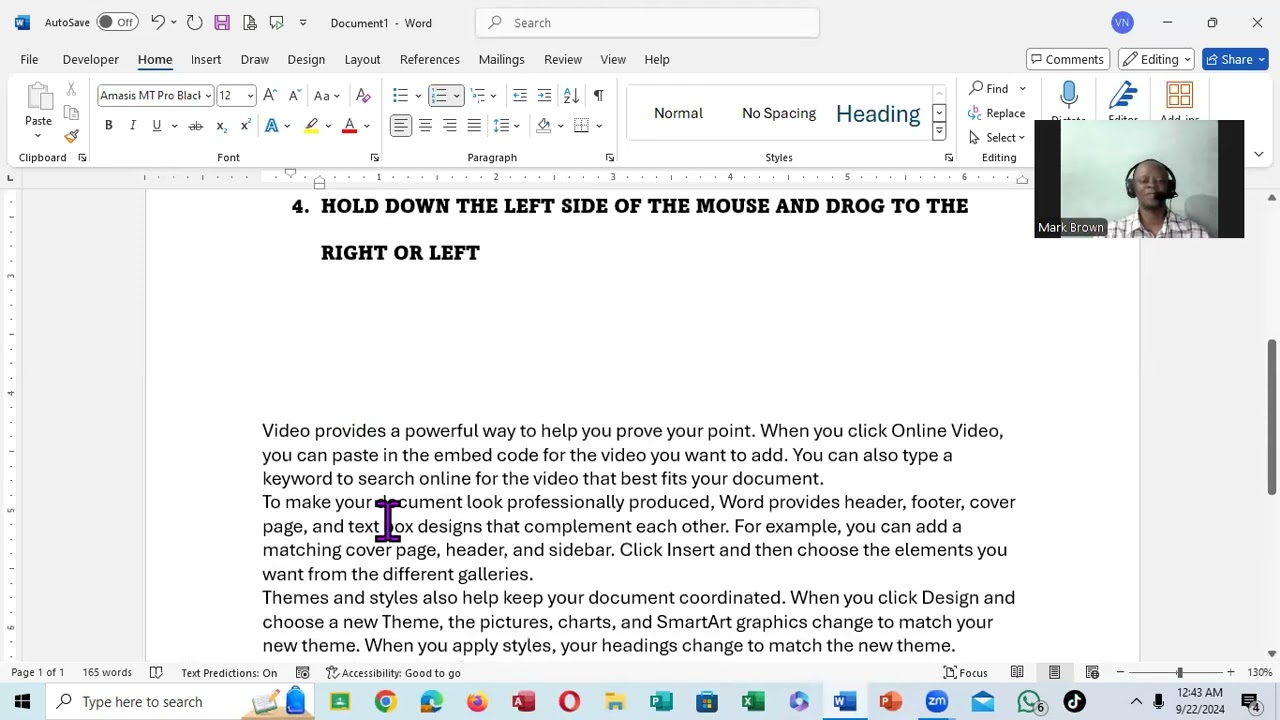Switch to Insert tab
Image resolution: width=1280 pixels, height=720 pixels.
coord(206,59)
